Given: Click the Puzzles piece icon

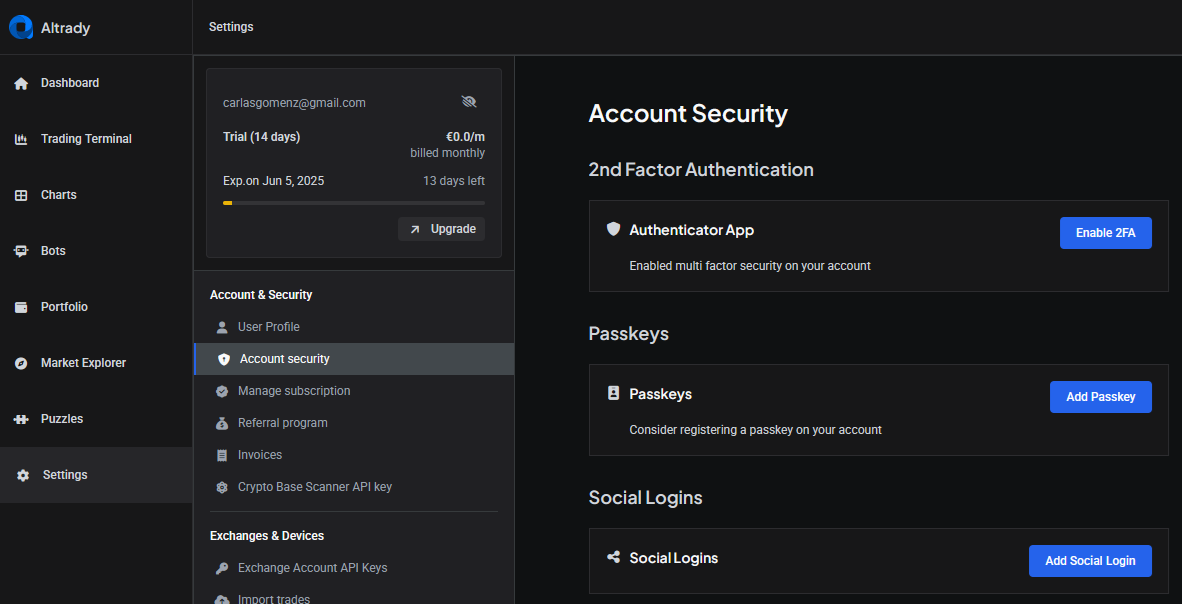Looking at the screenshot, I should click(21, 419).
